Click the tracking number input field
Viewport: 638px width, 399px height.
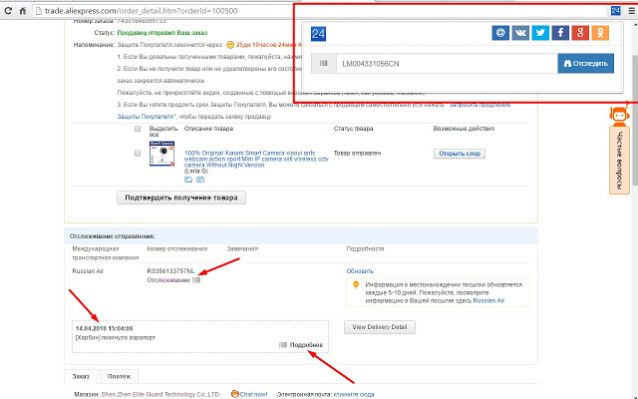tap(447, 63)
